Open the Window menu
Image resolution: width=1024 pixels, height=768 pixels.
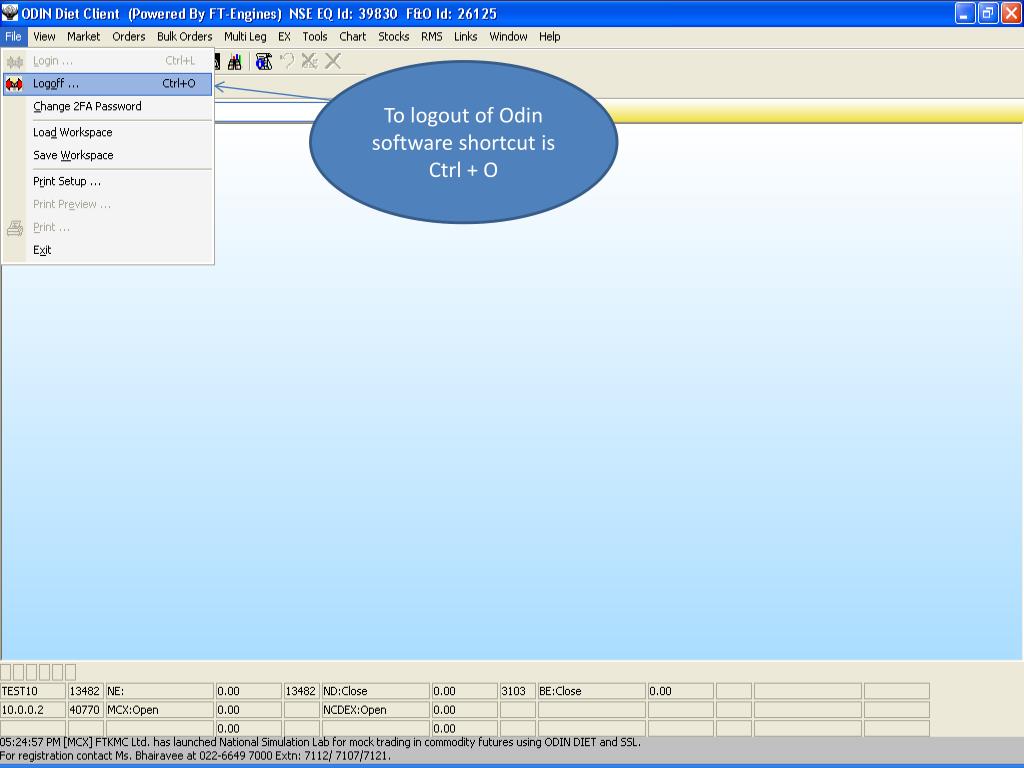(508, 37)
